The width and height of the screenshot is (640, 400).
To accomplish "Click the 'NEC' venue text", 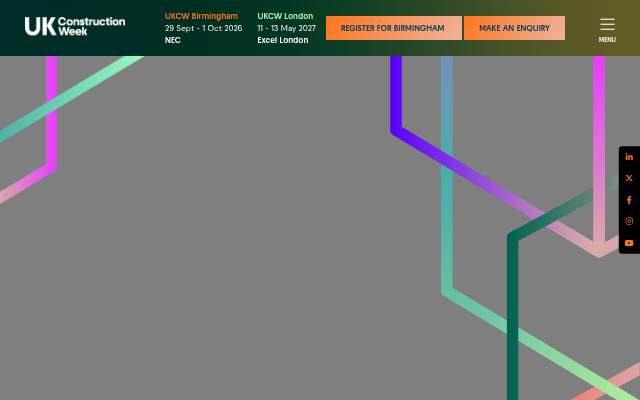I will tap(173, 40).
